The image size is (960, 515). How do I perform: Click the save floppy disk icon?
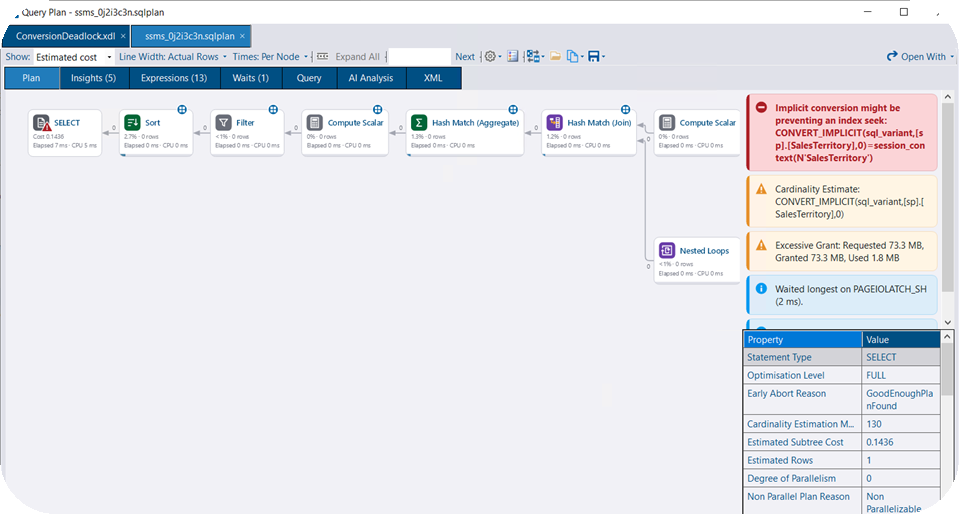(x=593, y=56)
